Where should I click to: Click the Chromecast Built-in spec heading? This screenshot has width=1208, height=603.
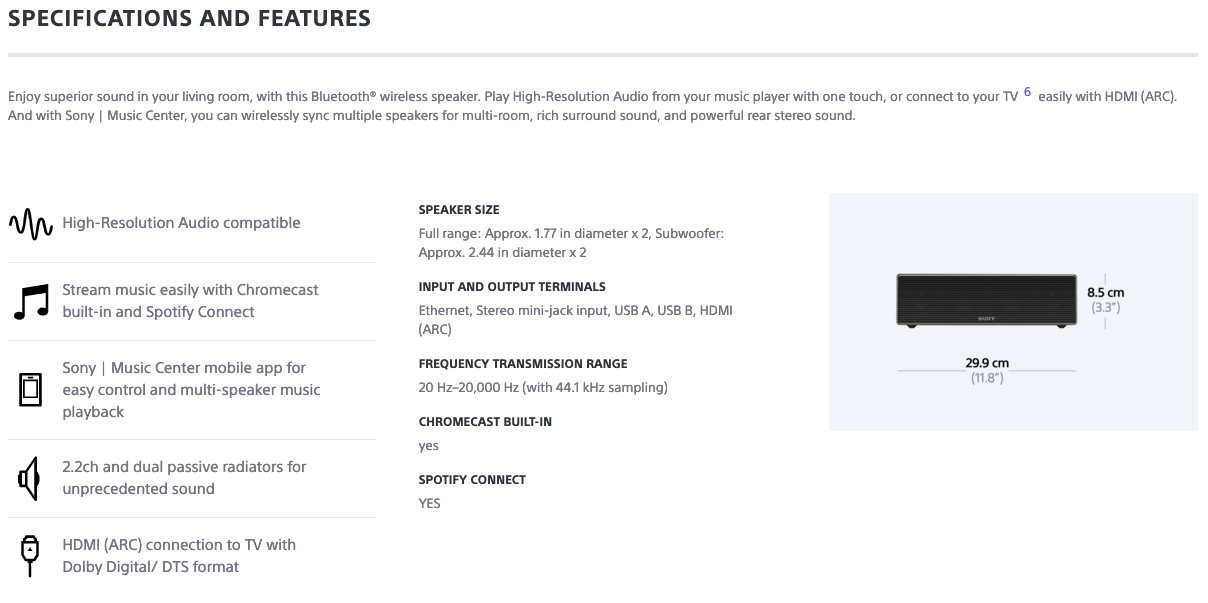485,422
